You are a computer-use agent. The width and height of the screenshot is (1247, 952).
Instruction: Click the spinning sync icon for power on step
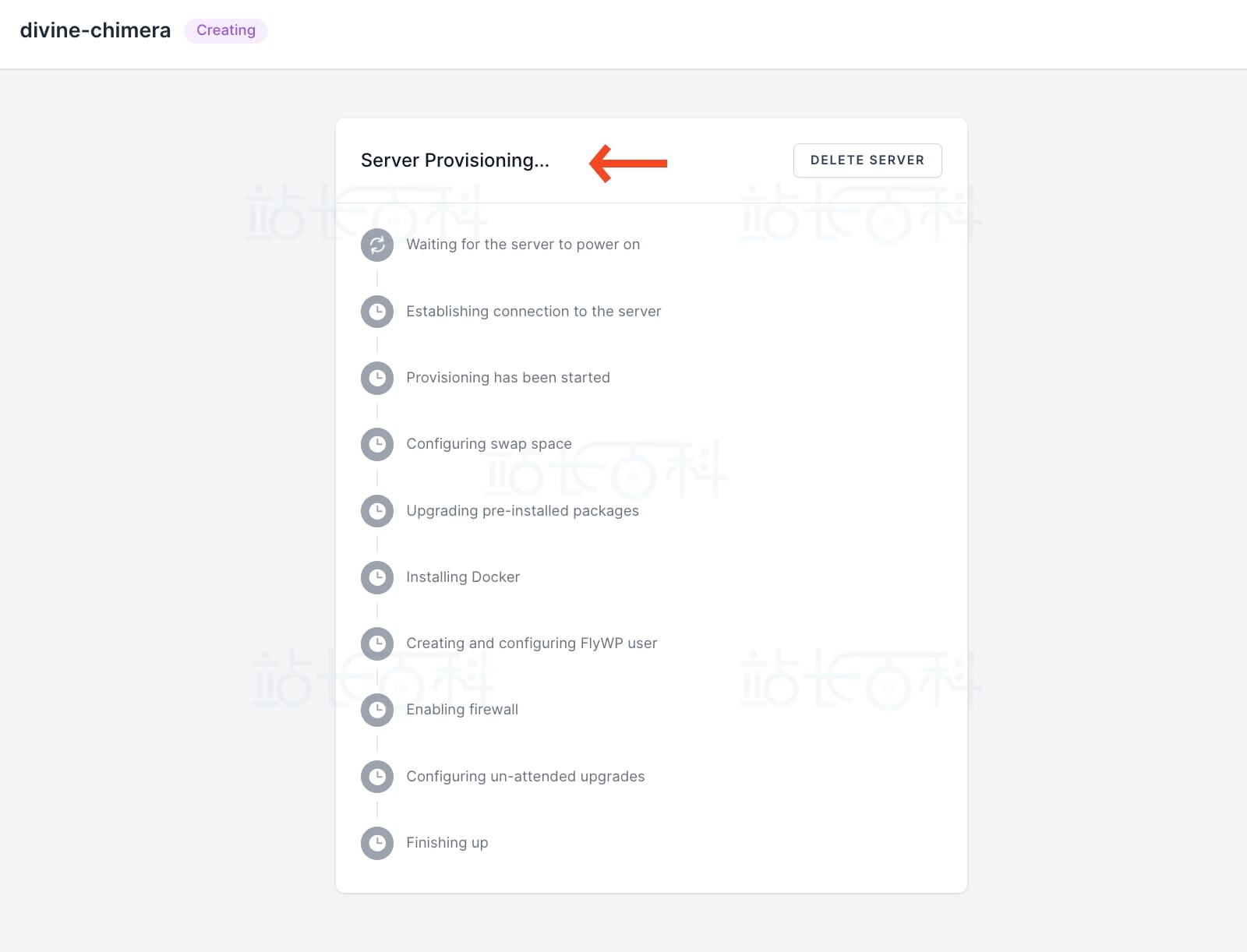[377, 245]
